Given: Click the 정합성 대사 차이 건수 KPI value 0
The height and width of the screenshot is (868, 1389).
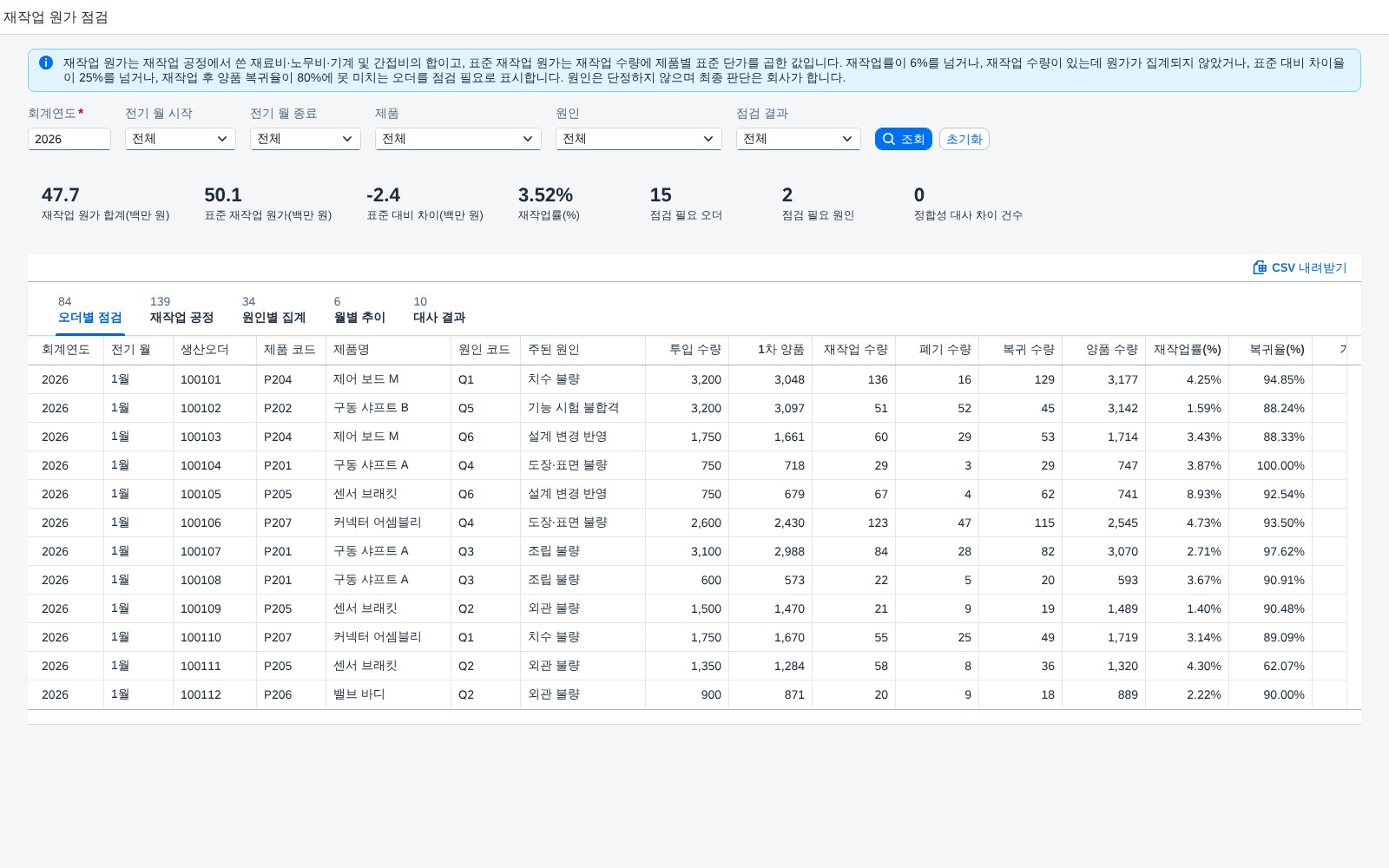Looking at the screenshot, I should coord(918,195).
